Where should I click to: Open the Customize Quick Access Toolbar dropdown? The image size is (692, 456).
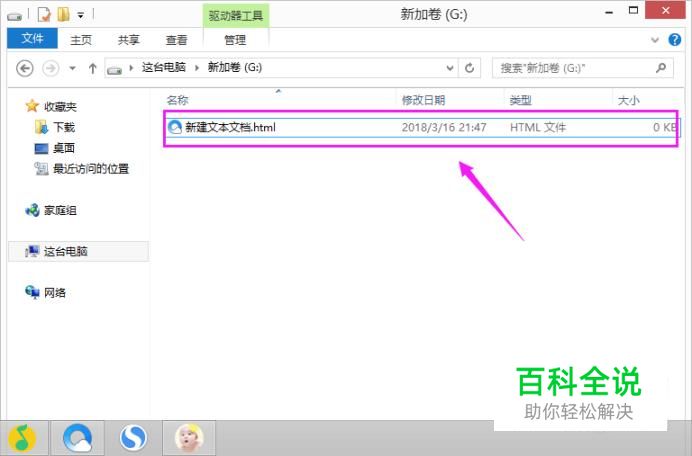pos(80,15)
